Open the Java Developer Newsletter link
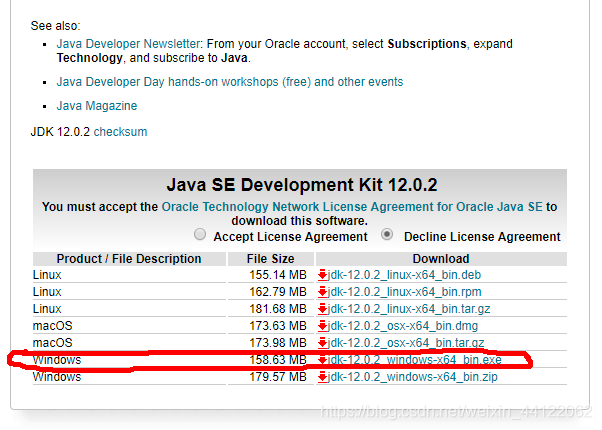 (128, 44)
